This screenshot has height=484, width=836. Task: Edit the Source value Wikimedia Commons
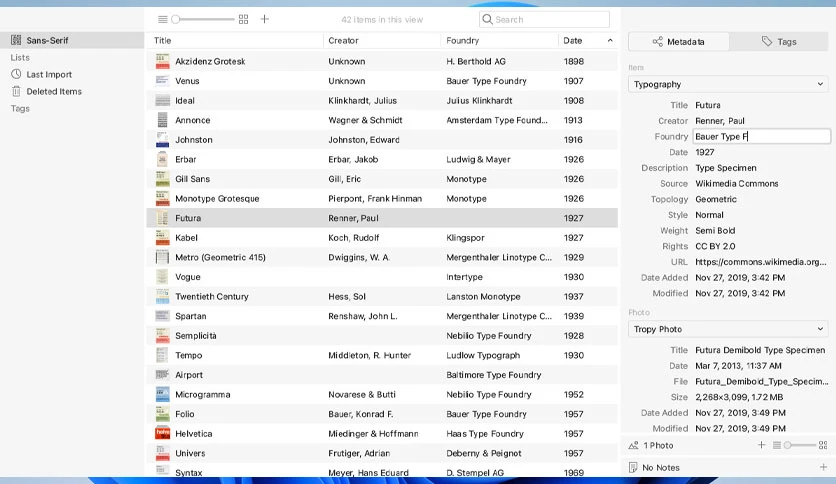click(x=737, y=183)
